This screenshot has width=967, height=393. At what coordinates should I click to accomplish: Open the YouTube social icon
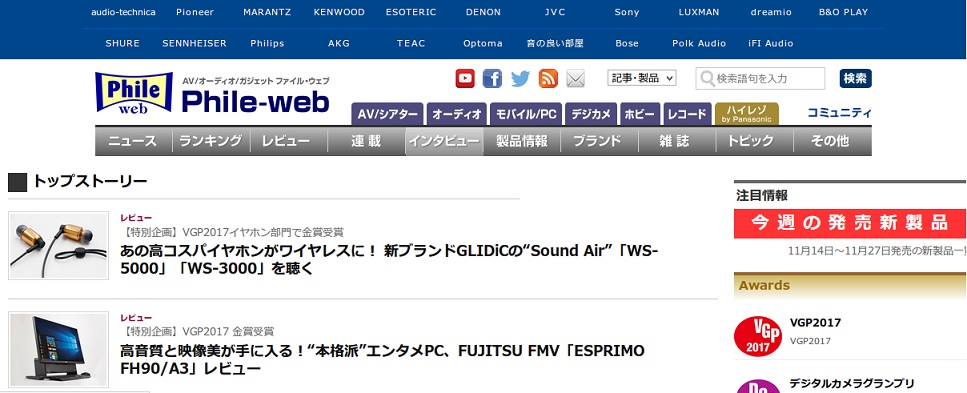(465, 78)
